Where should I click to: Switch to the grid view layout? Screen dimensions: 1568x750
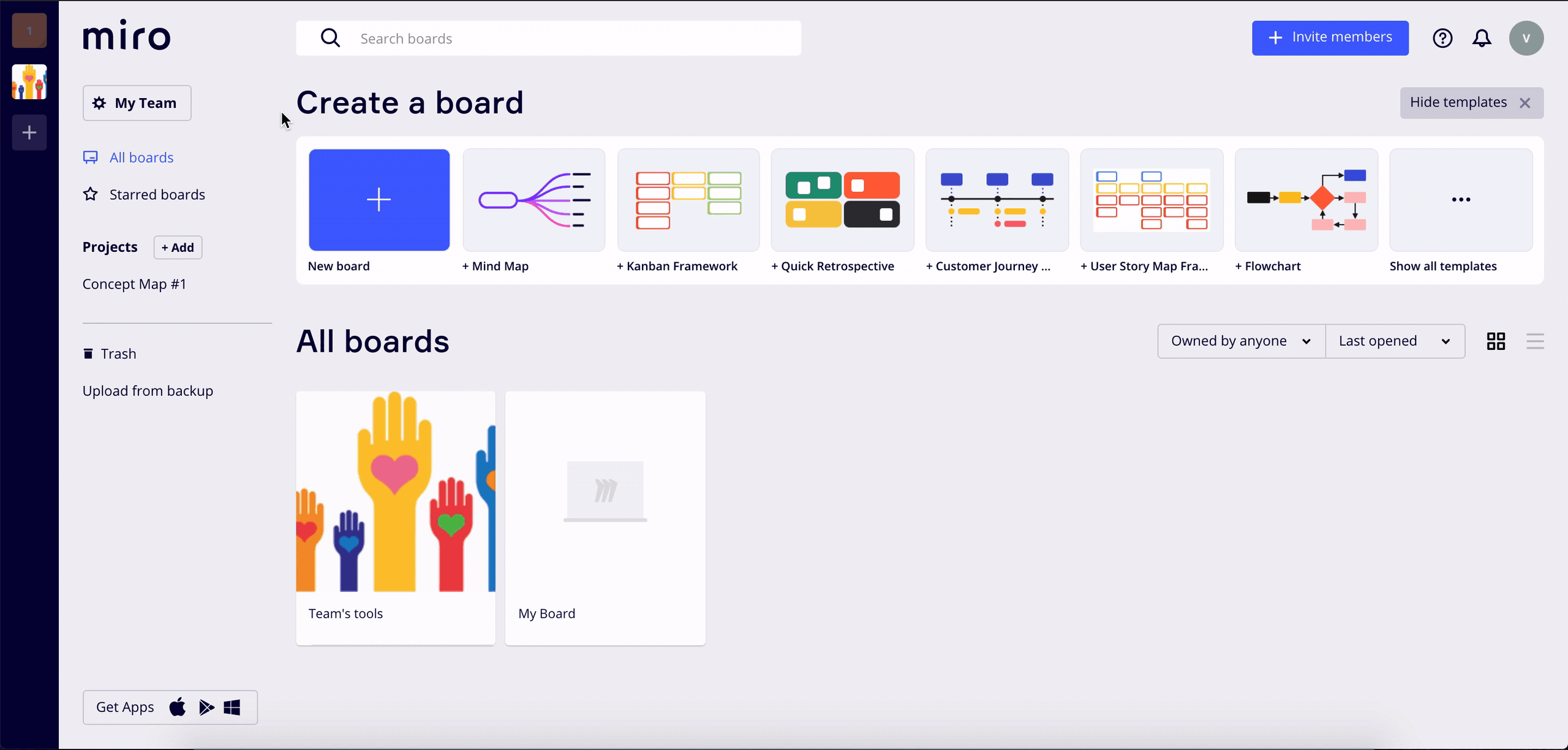1496,341
